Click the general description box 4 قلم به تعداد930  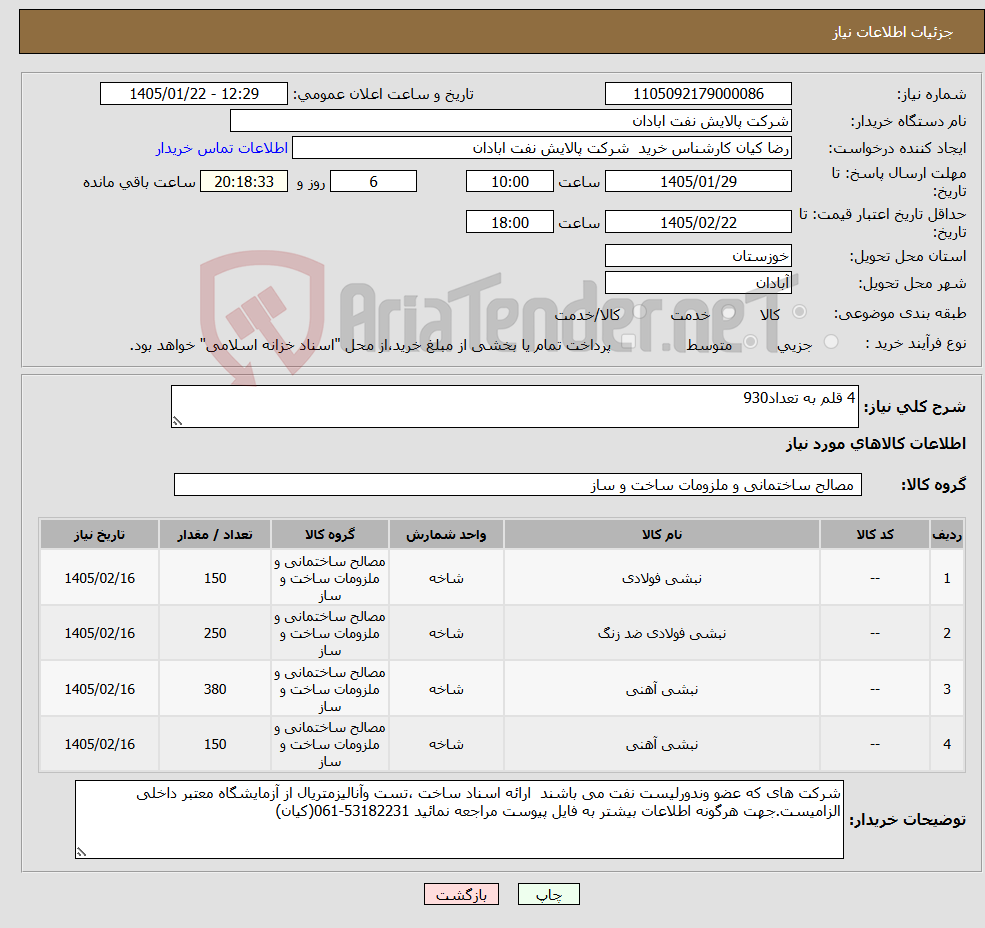tap(514, 407)
